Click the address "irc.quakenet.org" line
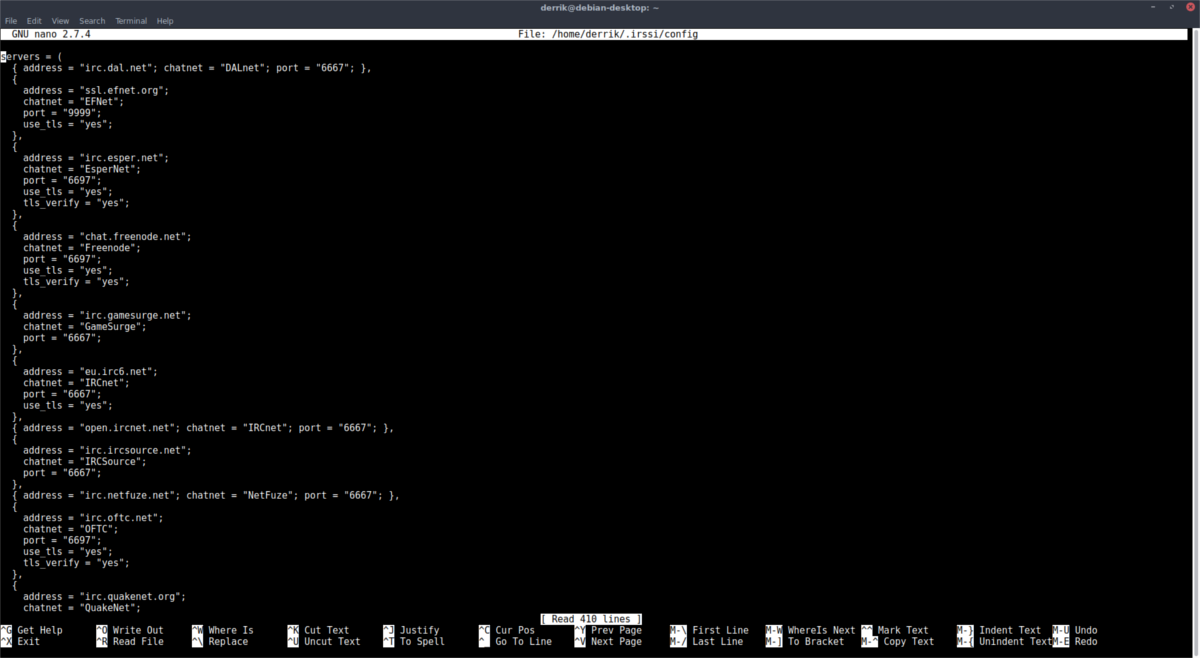Viewport: 1200px width, 658px height. coord(104,597)
